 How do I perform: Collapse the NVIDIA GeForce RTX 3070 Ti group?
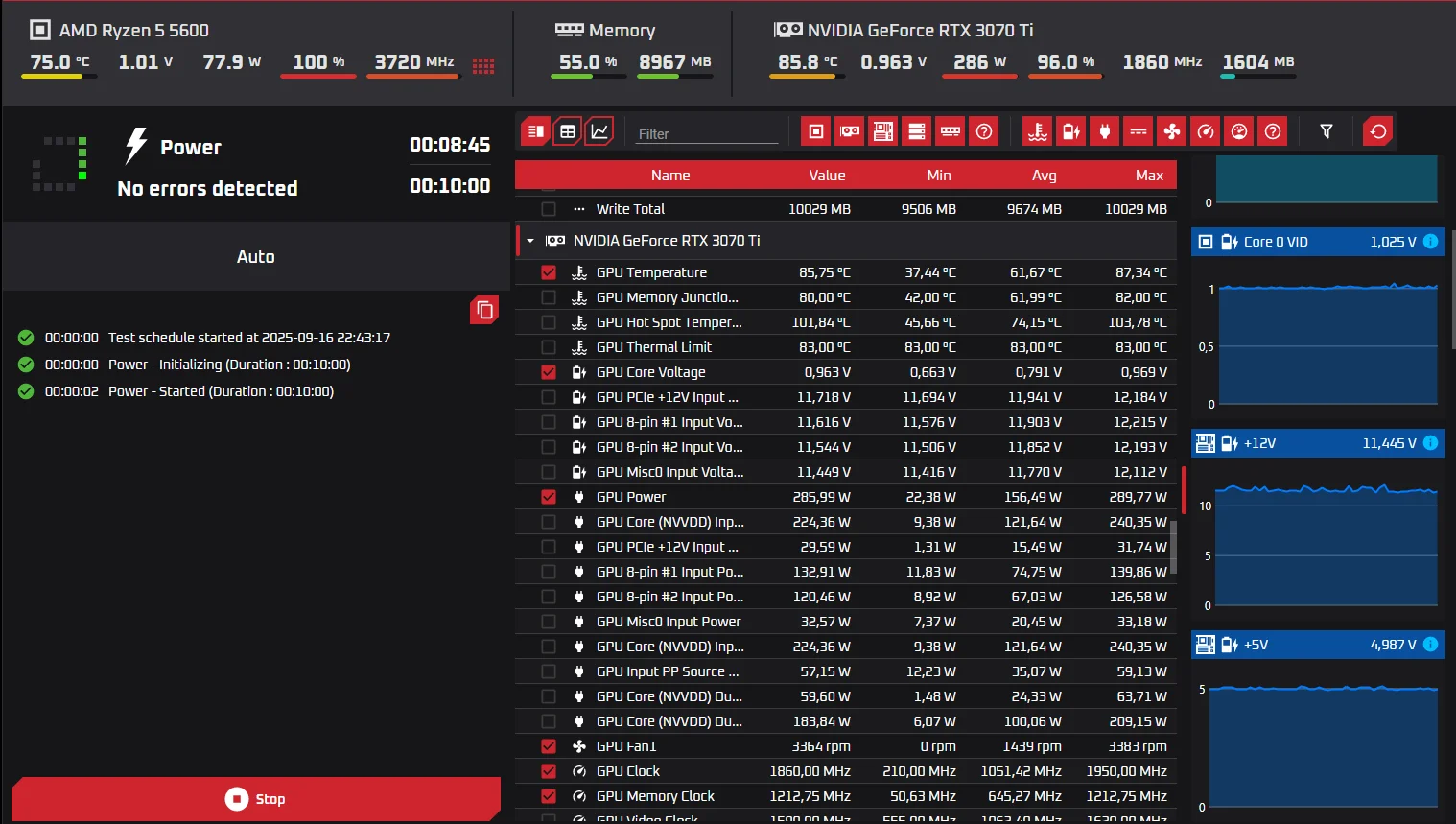530,241
